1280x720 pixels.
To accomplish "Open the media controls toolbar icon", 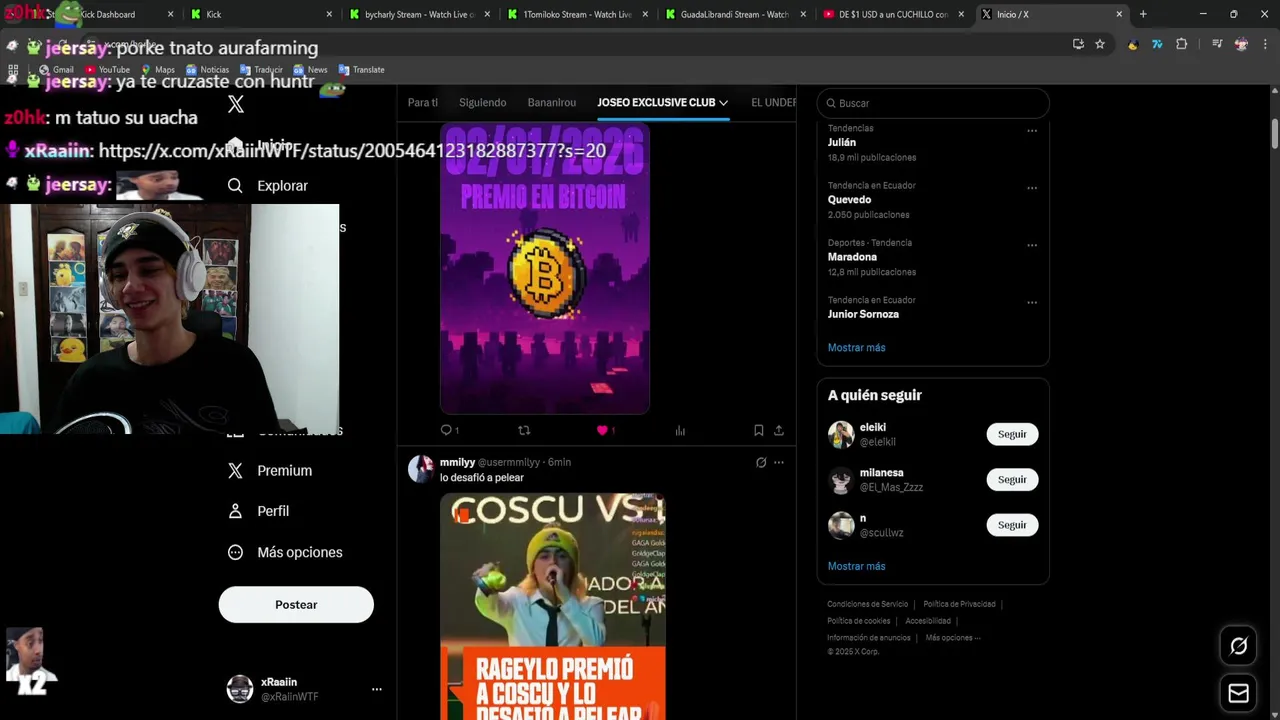I will coord(1217,44).
